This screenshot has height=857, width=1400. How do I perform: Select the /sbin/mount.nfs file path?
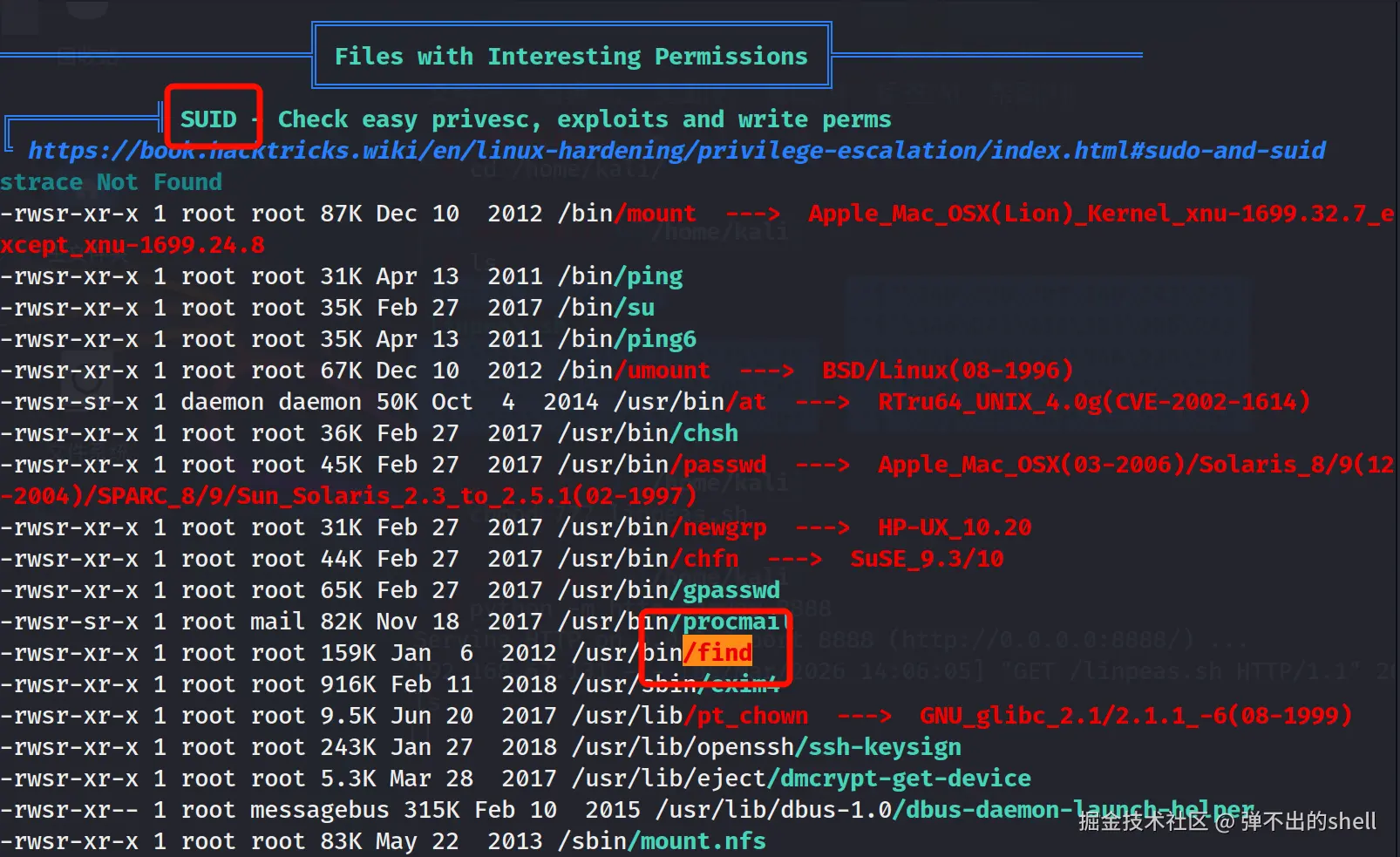(x=662, y=841)
